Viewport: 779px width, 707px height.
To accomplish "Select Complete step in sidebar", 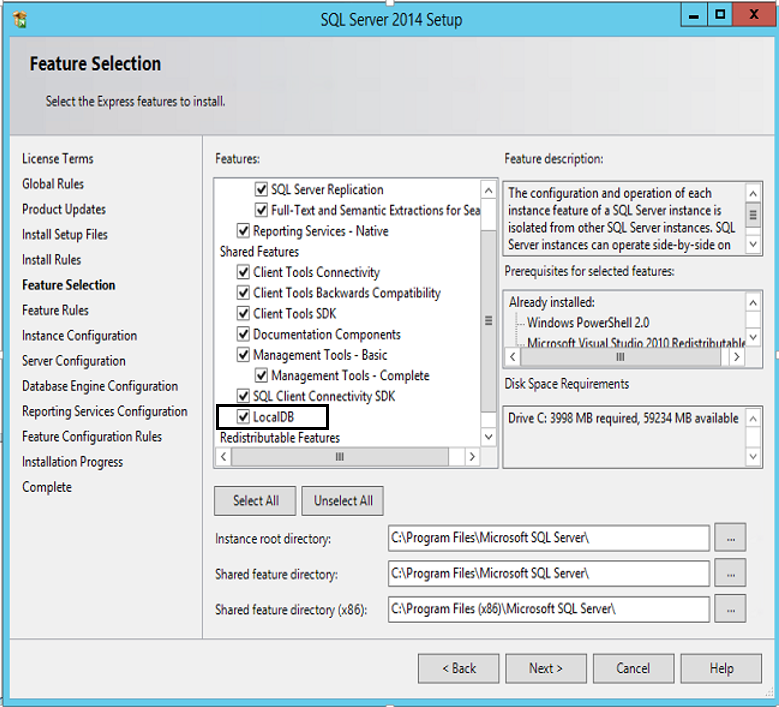I will 47,487.
